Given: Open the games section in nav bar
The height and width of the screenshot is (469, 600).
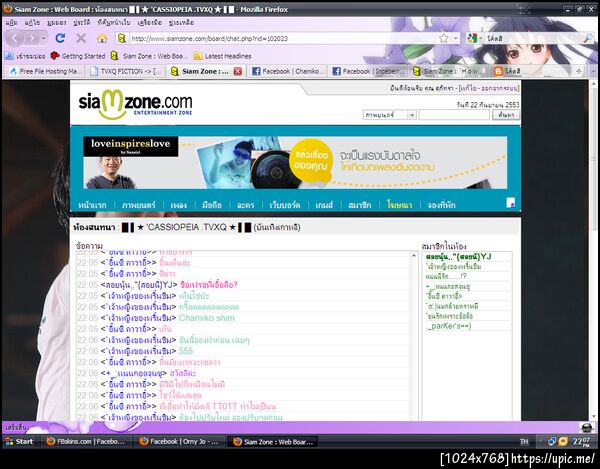Looking at the screenshot, I should point(324,205).
